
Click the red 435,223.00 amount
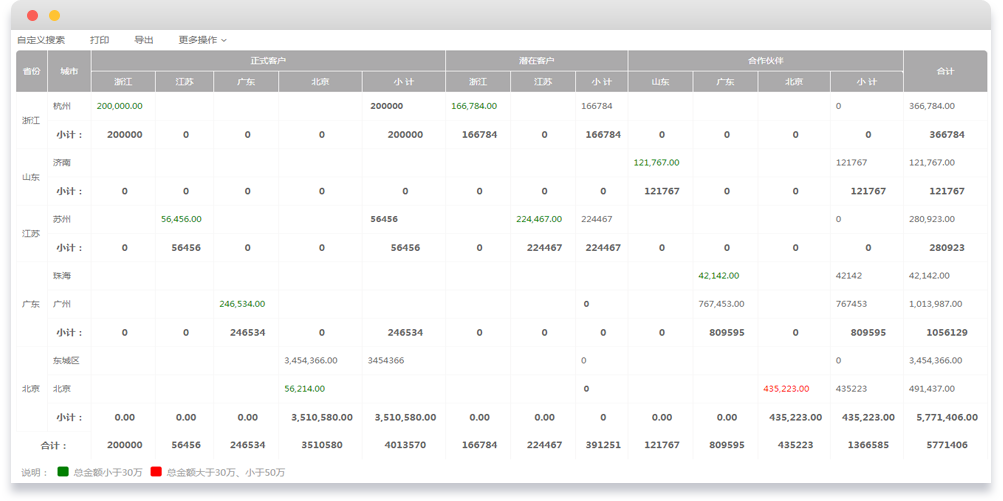pos(786,388)
